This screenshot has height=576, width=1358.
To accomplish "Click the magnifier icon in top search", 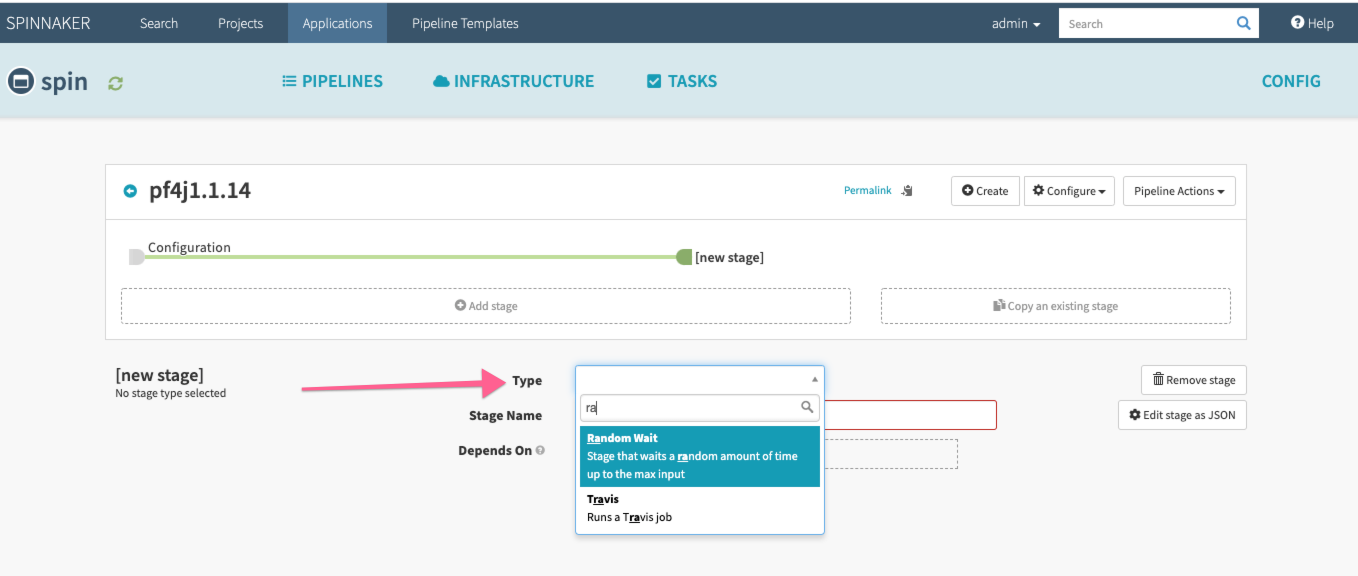I will (1244, 23).
